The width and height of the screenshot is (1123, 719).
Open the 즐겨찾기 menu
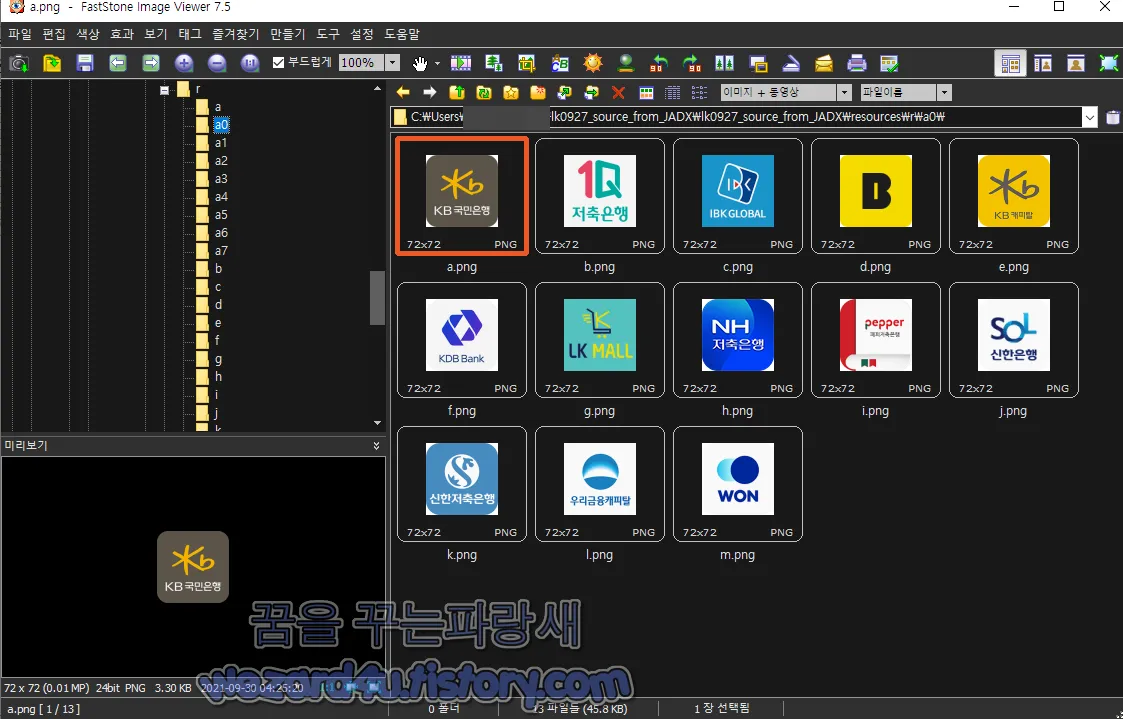coord(236,34)
